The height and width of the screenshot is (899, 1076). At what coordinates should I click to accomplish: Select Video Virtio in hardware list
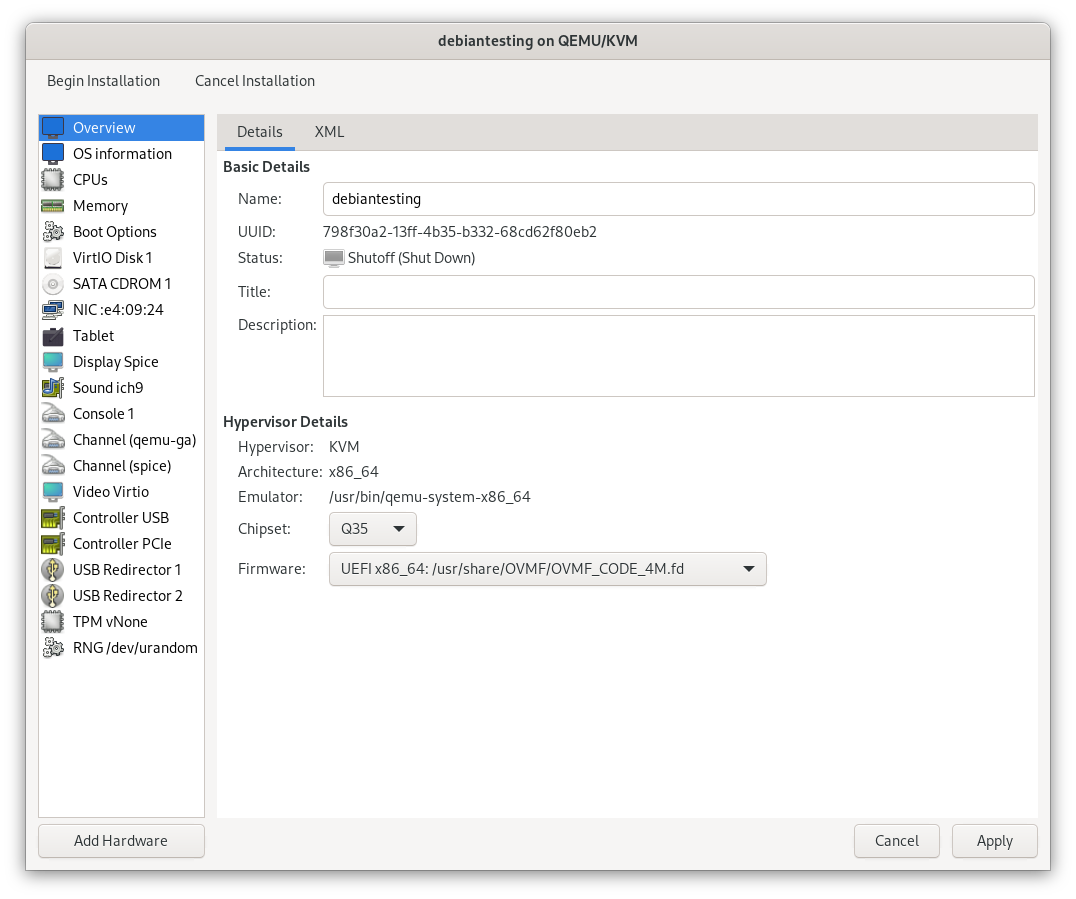click(110, 492)
